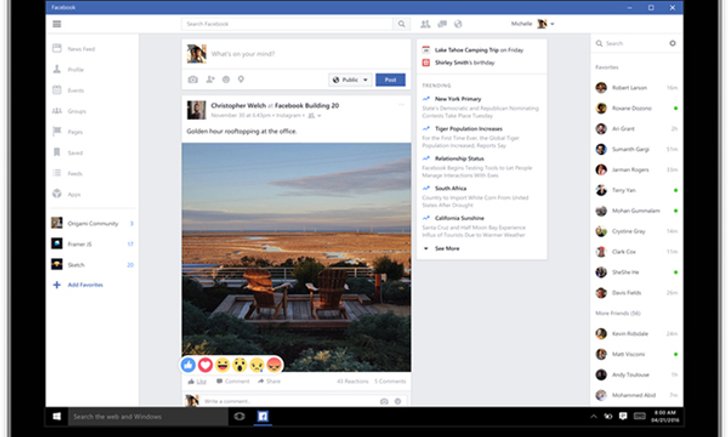Open messages icon in header
This screenshot has height=437, width=728.
click(442, 24)
